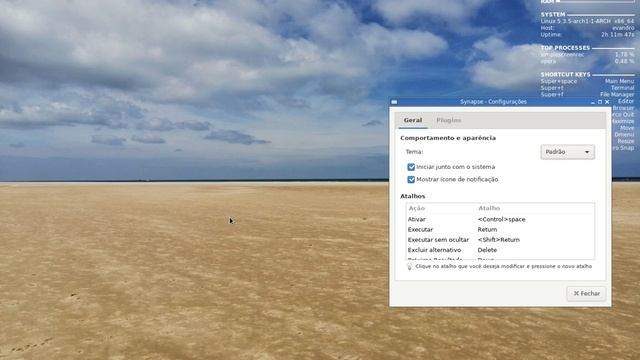Click the 'Executar sem ocultar' action label
Screen dimensions: 640x360
coord(438,240)
